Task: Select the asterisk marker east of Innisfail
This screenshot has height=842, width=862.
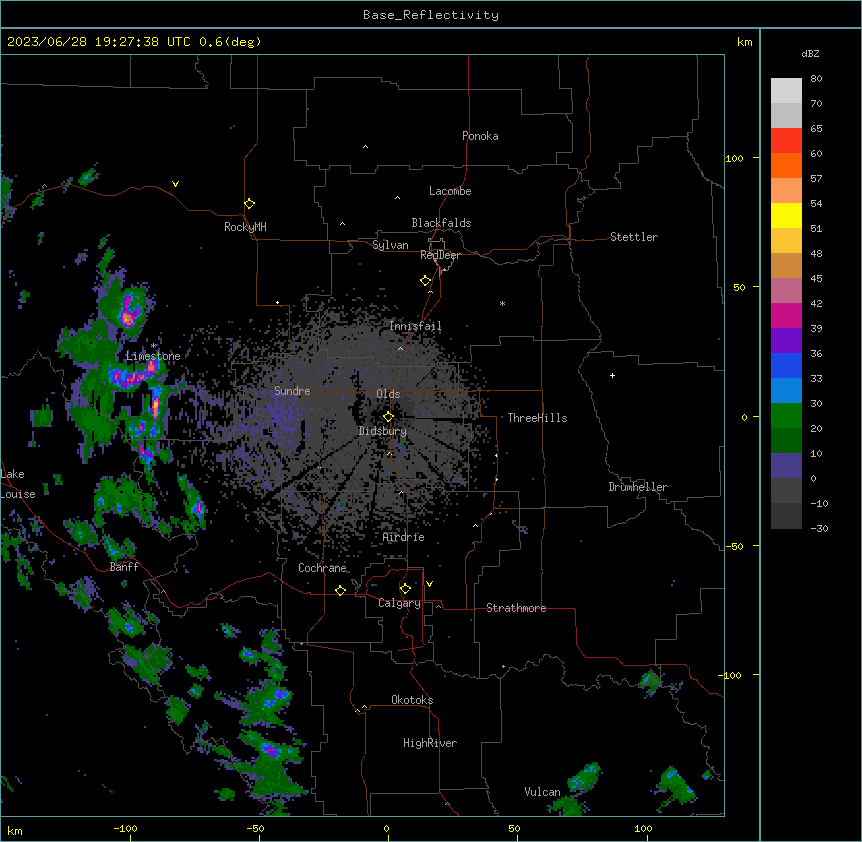Action: (502, 303)
